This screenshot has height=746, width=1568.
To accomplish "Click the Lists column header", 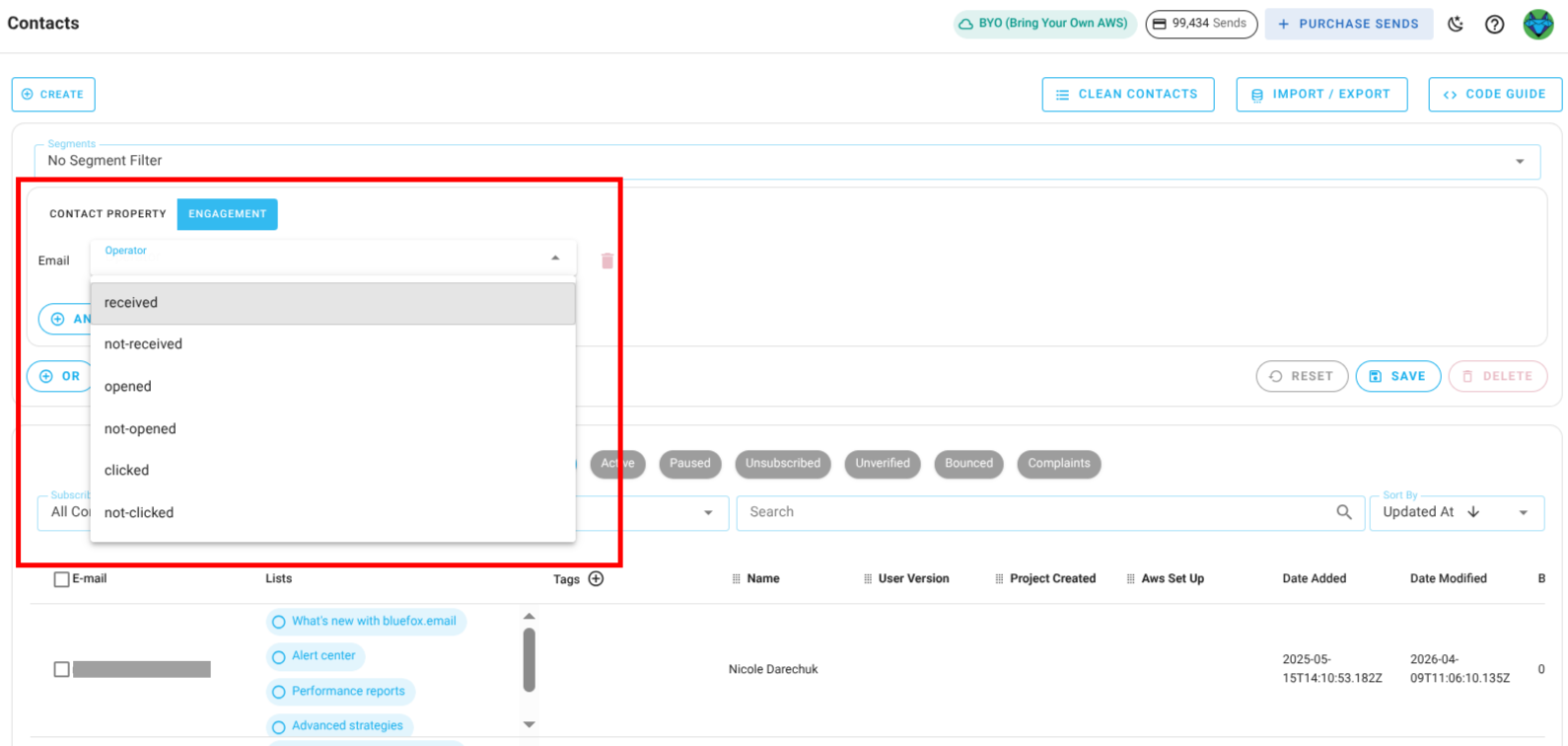I will pos(279,579).
